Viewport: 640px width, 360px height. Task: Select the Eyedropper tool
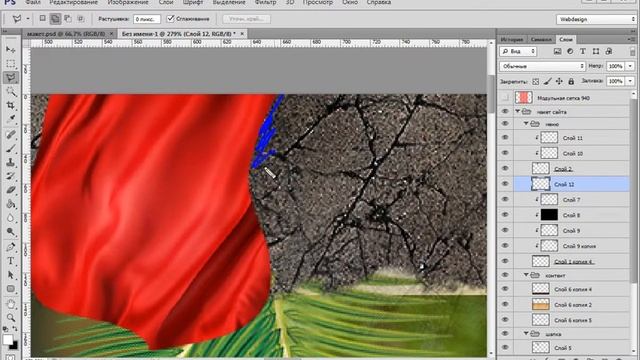click(x=11, y=120)
